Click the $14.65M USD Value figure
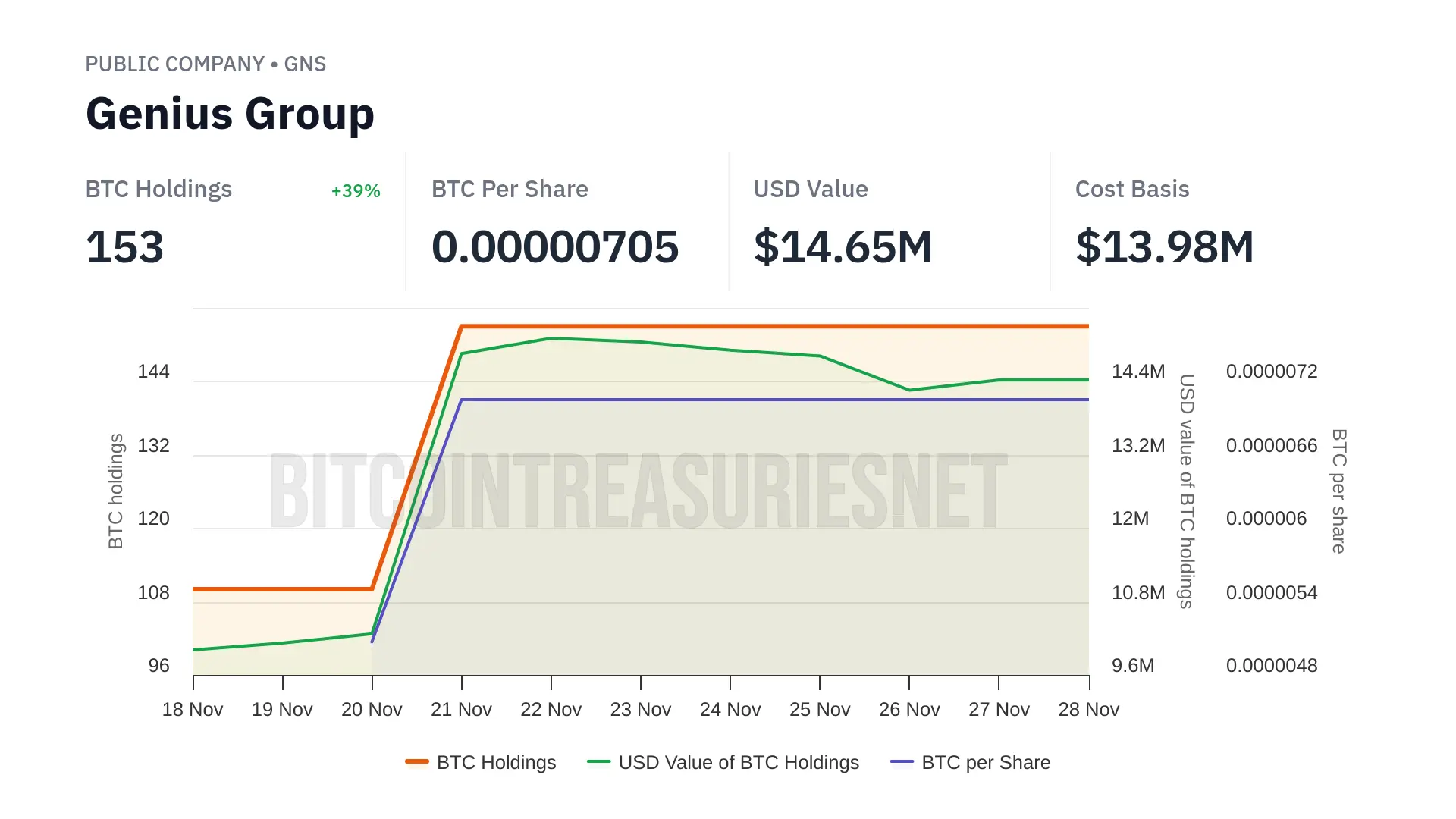1456x819 pixels. click(x=843, y=247)
